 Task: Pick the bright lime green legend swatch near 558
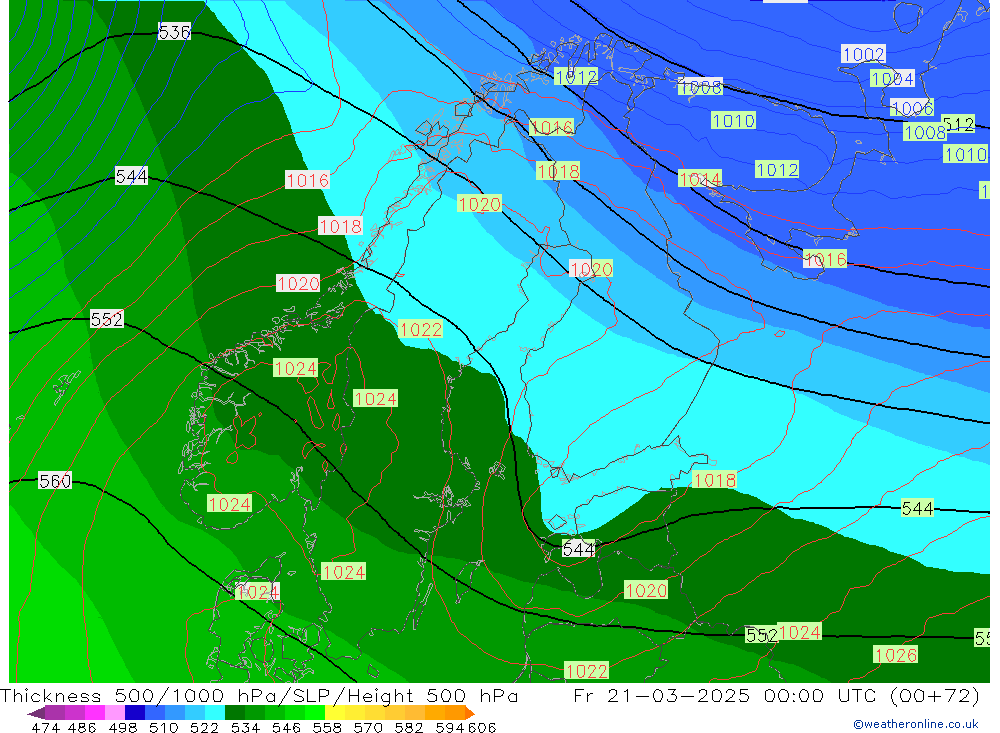coord(315,713)
